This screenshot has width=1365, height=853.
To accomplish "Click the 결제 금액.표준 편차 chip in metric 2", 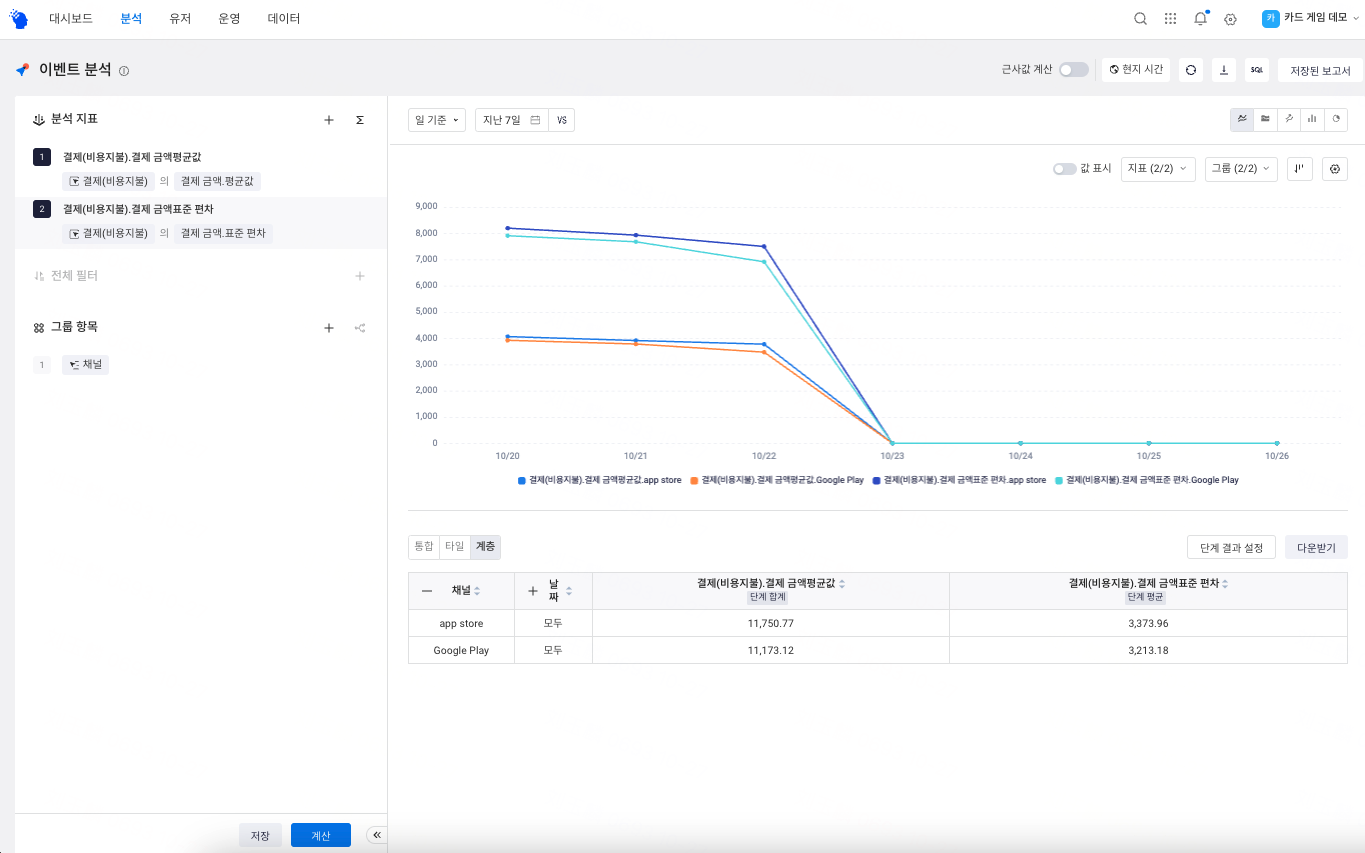I will (x=223, y=233).
